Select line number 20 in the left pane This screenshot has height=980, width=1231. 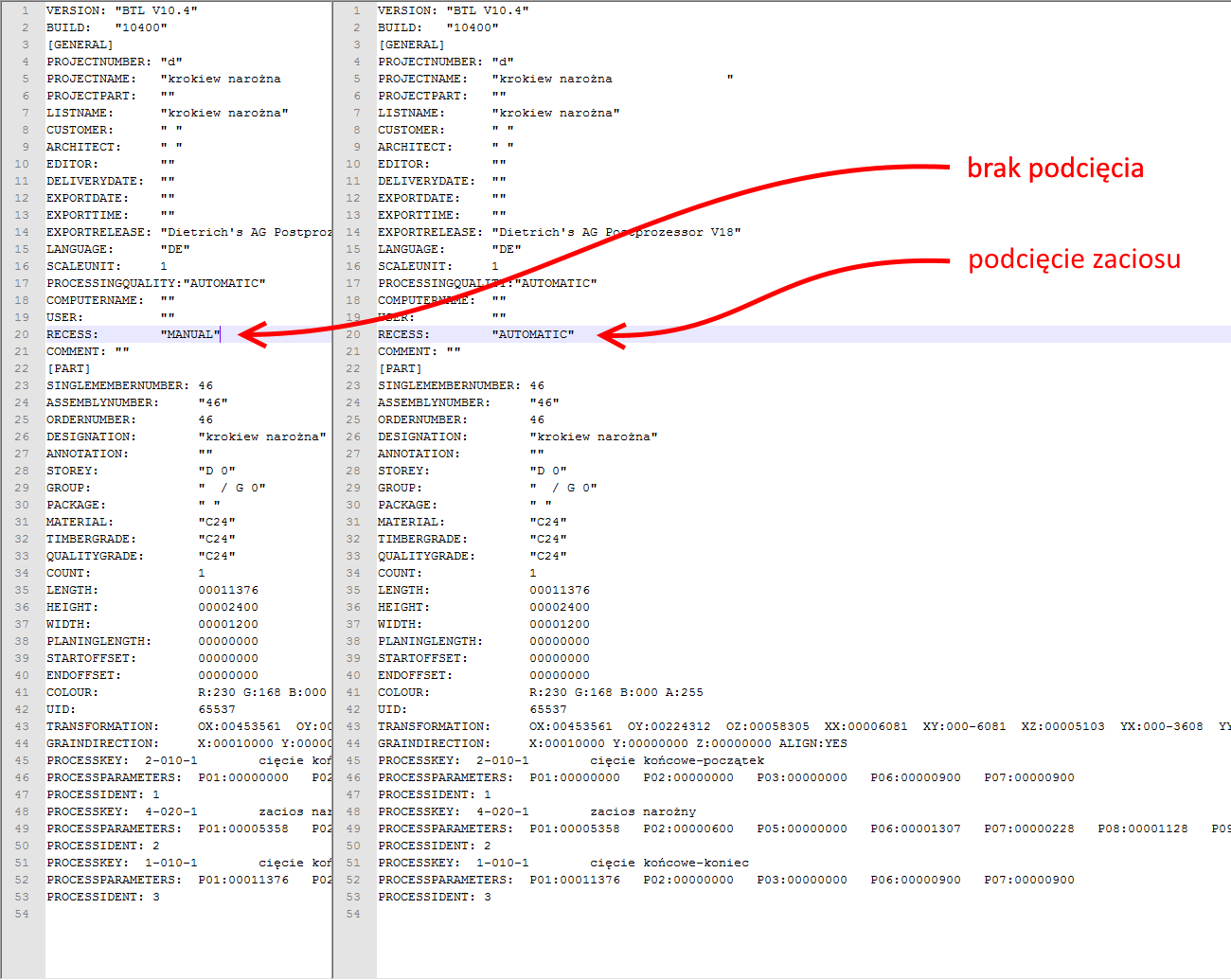coord(22,334)
